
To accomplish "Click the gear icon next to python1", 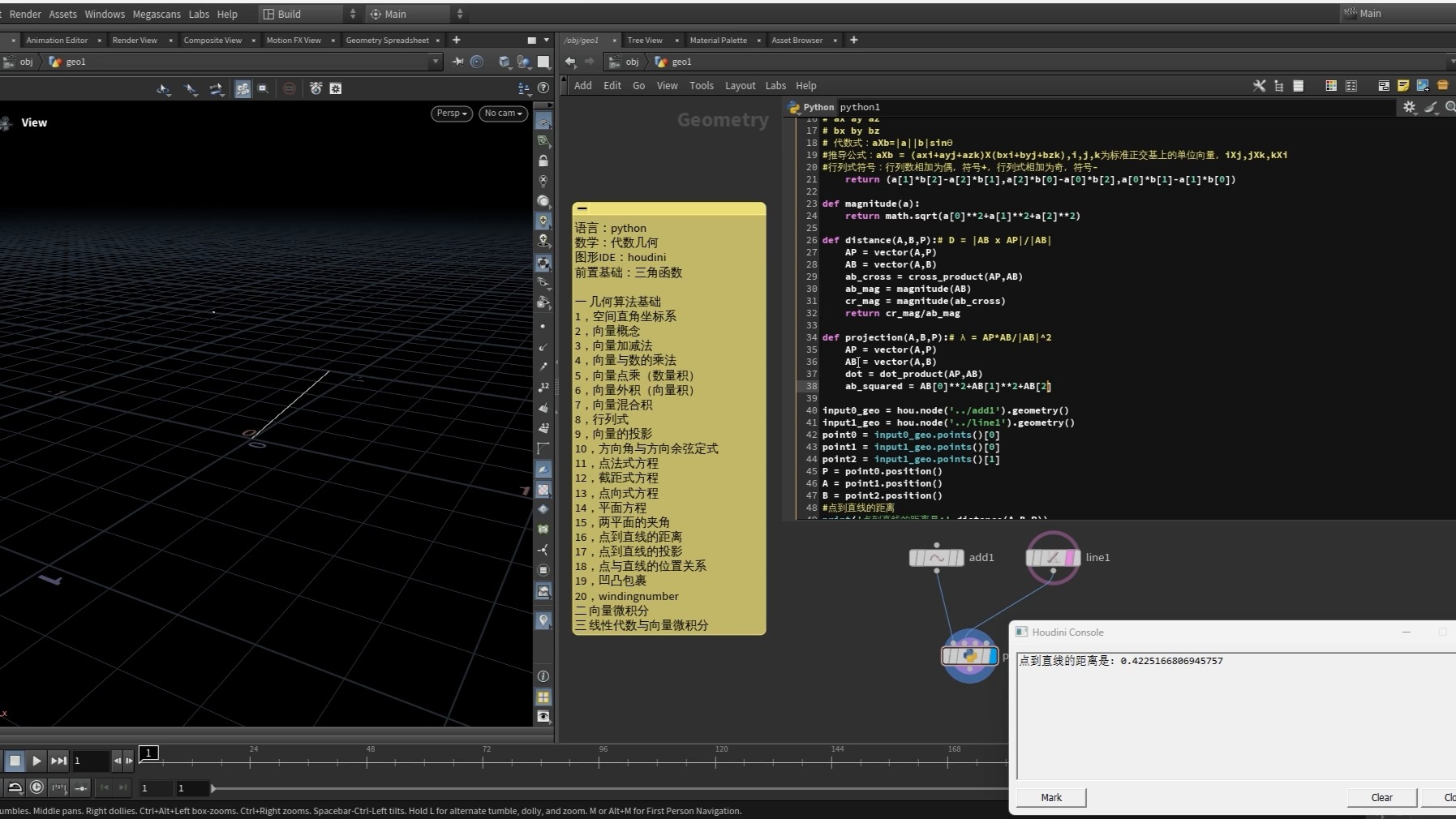I will 1409,107.
